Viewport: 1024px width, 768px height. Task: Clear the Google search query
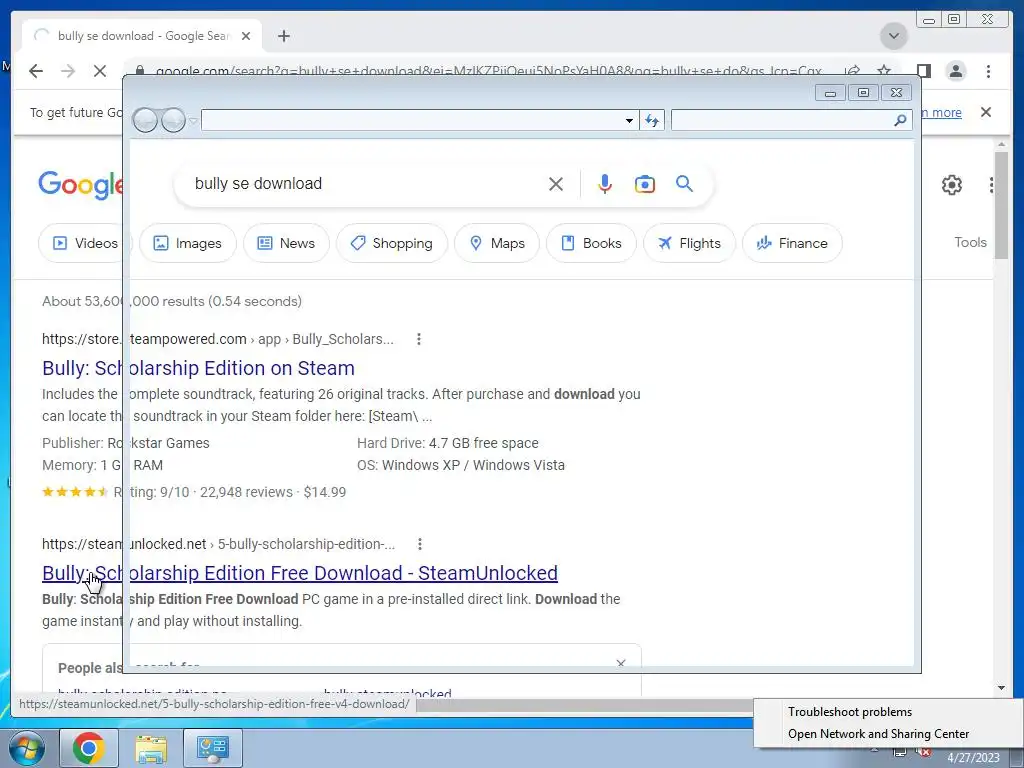(556, 184)
